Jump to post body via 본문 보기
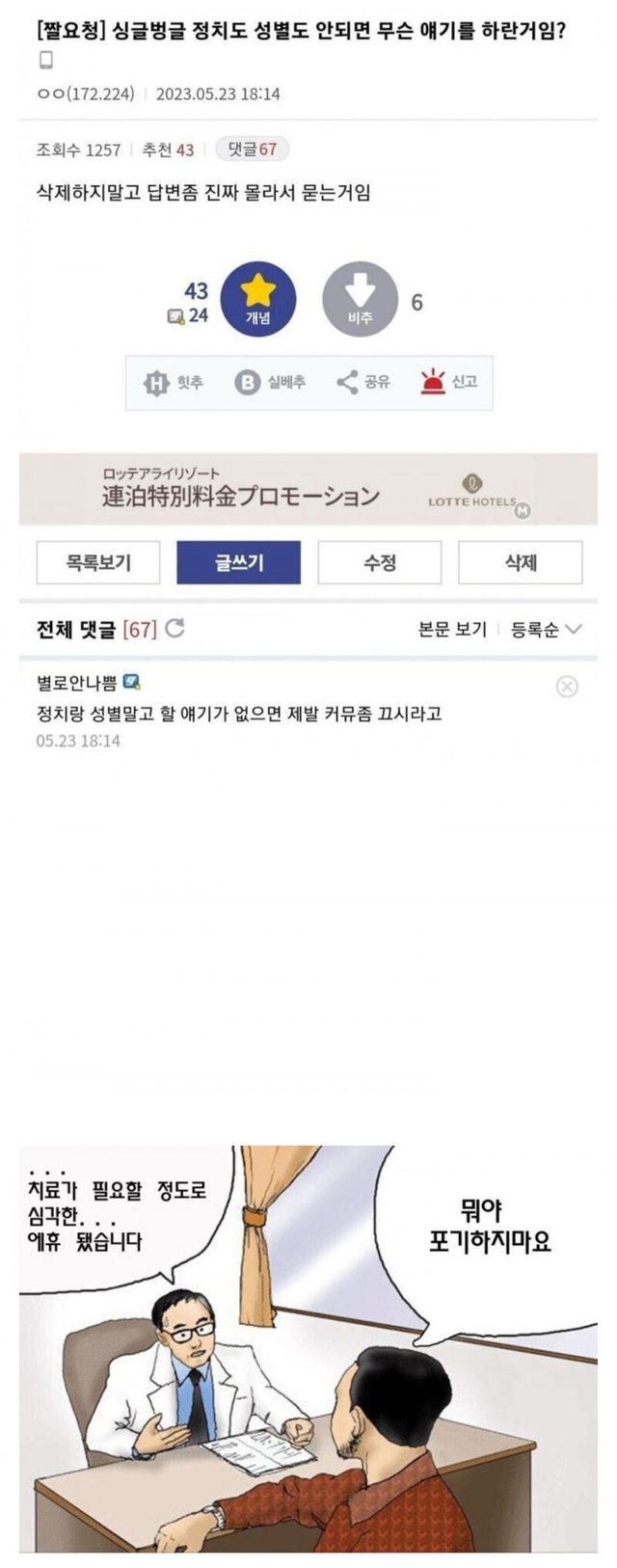 pos(452,630)
